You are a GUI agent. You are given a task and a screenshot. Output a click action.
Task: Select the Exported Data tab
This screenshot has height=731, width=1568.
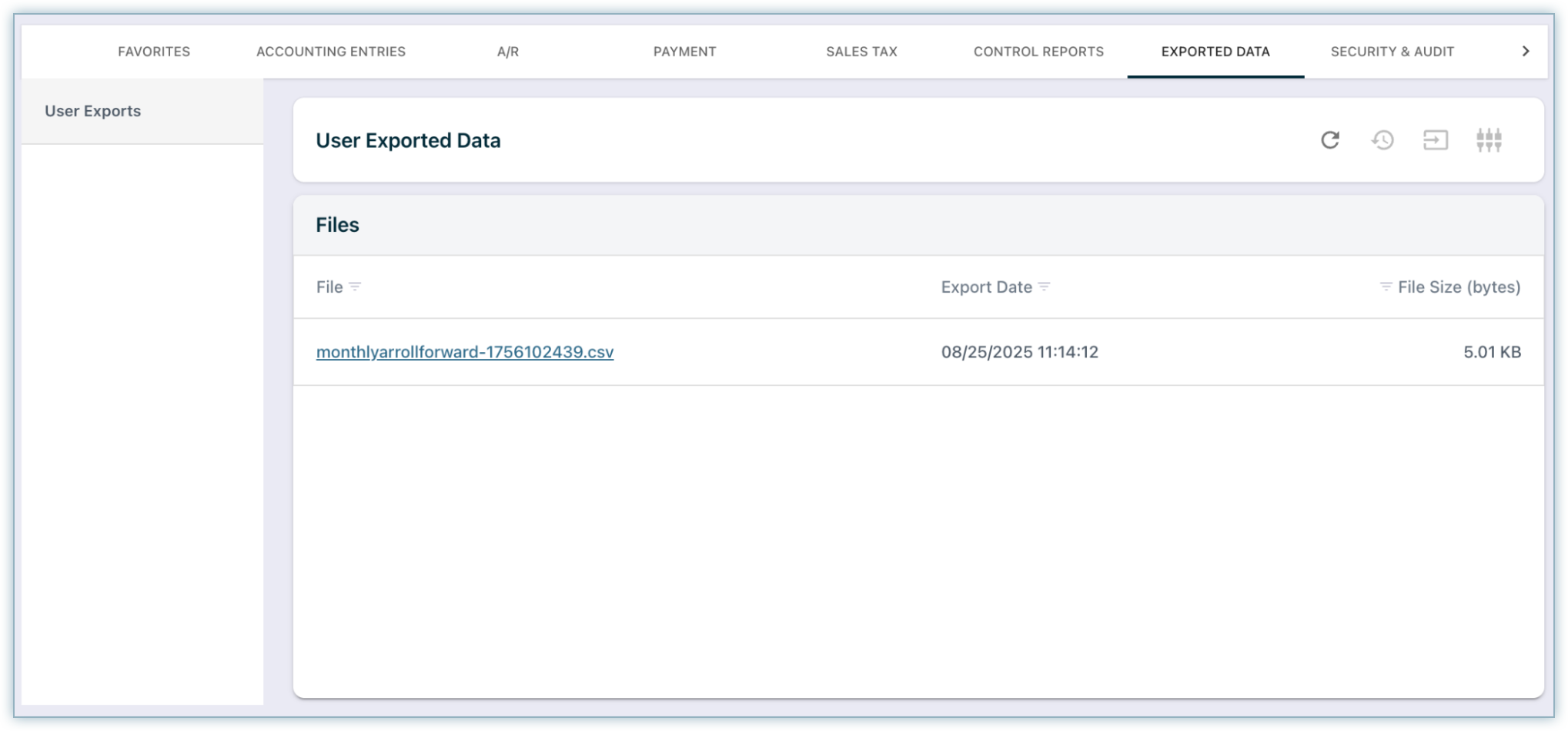pos(1215,52)
